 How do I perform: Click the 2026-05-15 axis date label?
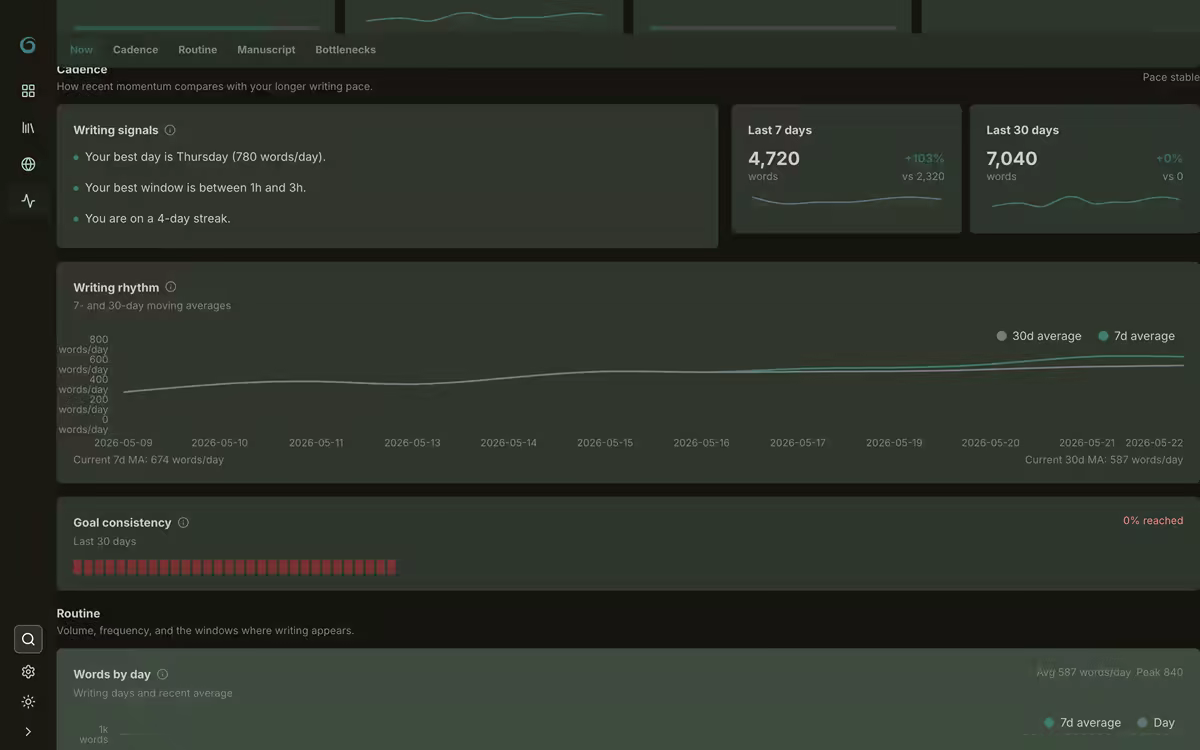[x=605, y=442]
